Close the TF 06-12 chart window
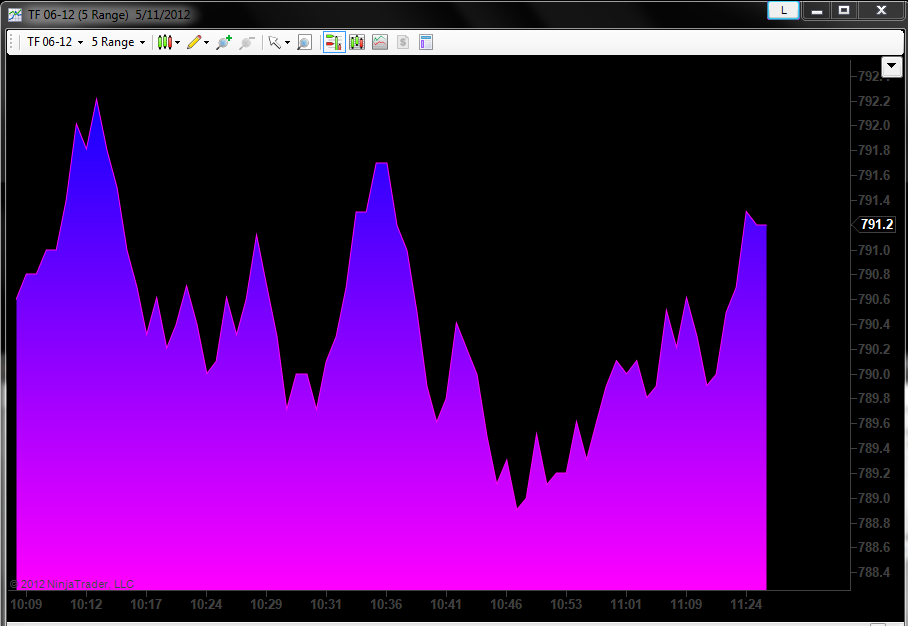This screenshot has width=908, height=626. pyautogui.click(x=881, y=10)
